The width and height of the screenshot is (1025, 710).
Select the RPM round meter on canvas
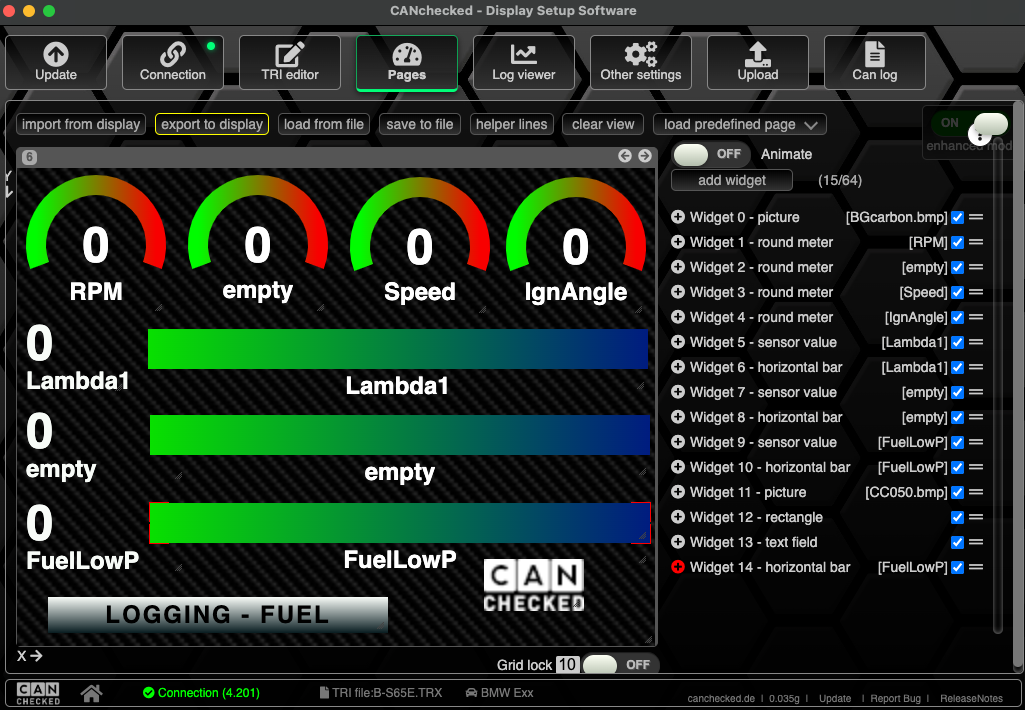(x=95, y=241)
